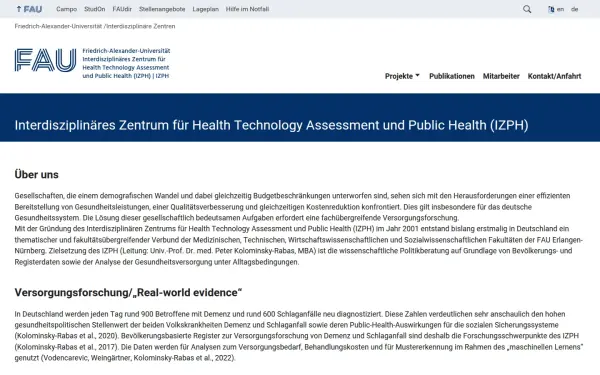
Task: Click the 'Über uns' heading
Action: coord(36,174)
